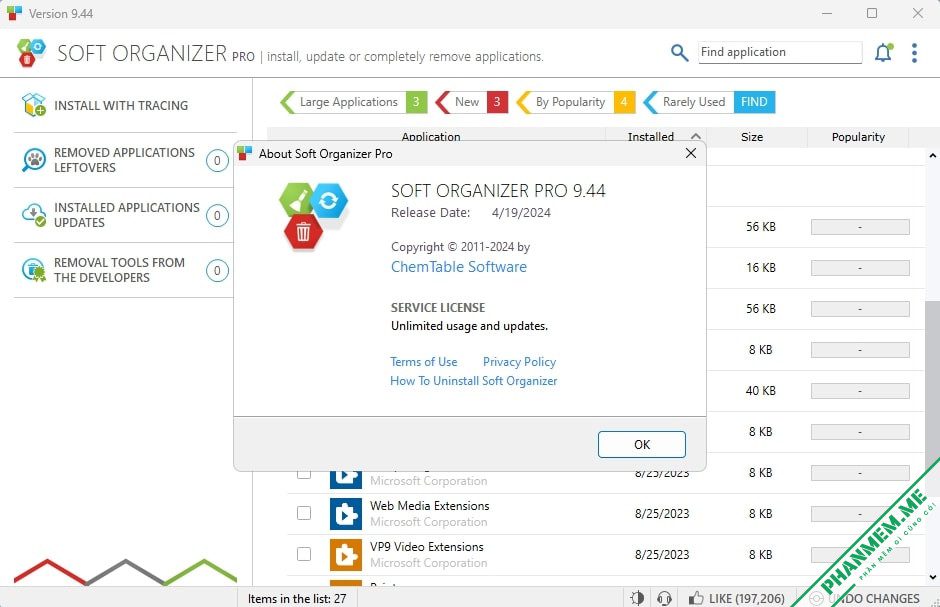
Task: Click the 8/25/2023 date for VP9 Video Extensions
Action: pyautogui.click(x=662, y=554)
